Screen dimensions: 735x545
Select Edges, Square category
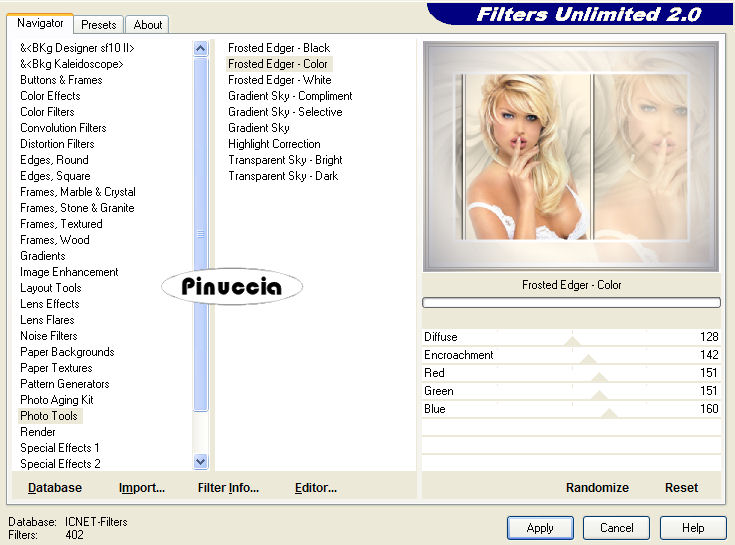point(55,176)
